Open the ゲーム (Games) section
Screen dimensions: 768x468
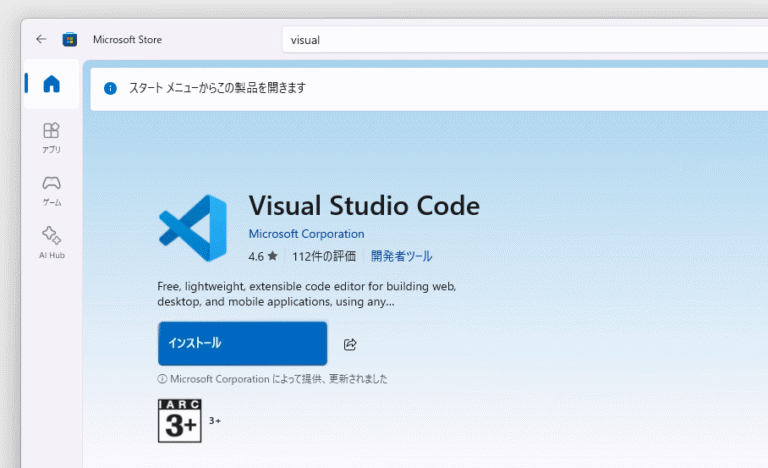click(51, 189)
